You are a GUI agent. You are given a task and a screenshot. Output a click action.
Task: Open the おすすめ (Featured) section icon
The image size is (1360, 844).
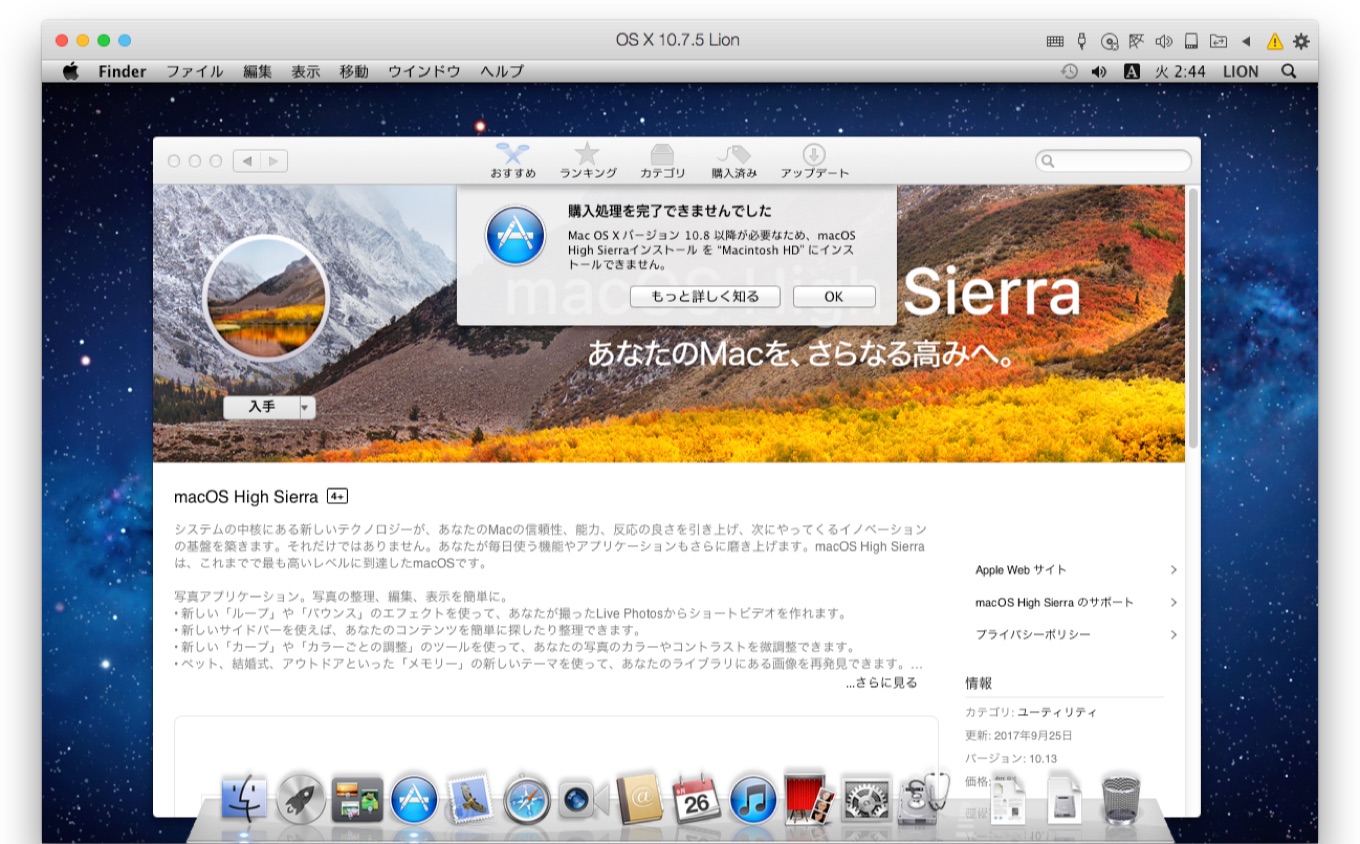tap(512, 156)
